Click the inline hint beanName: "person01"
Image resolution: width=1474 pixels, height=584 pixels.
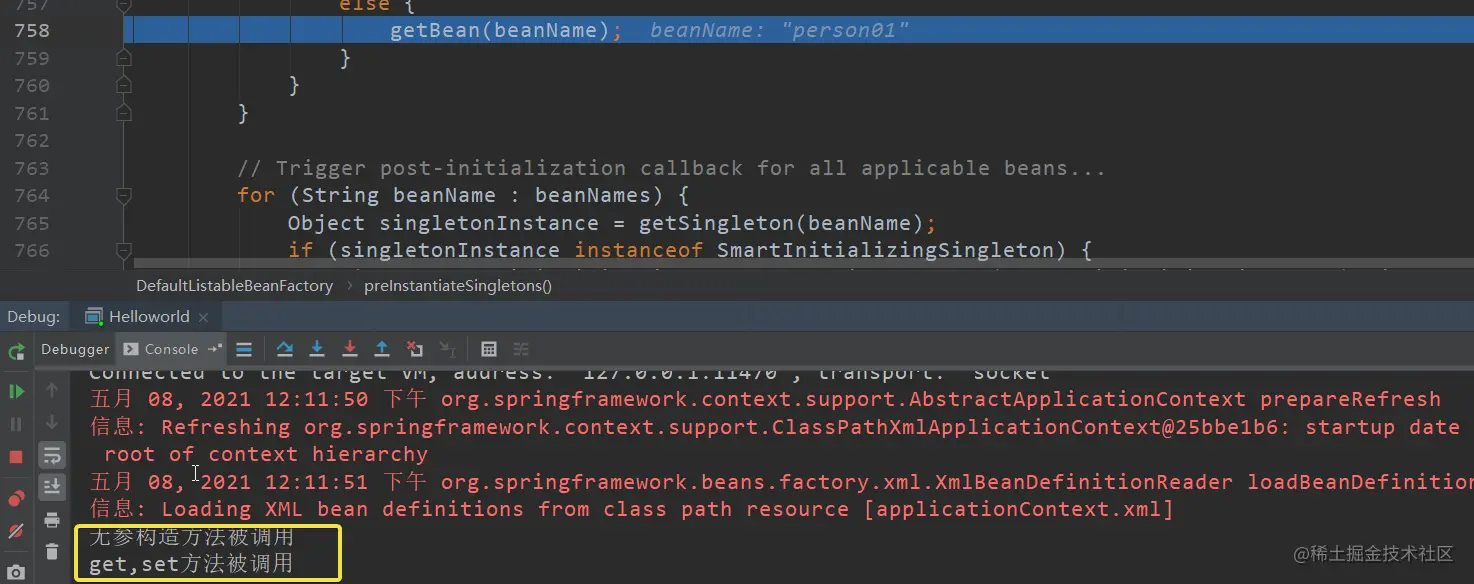[x=780, y=30]
